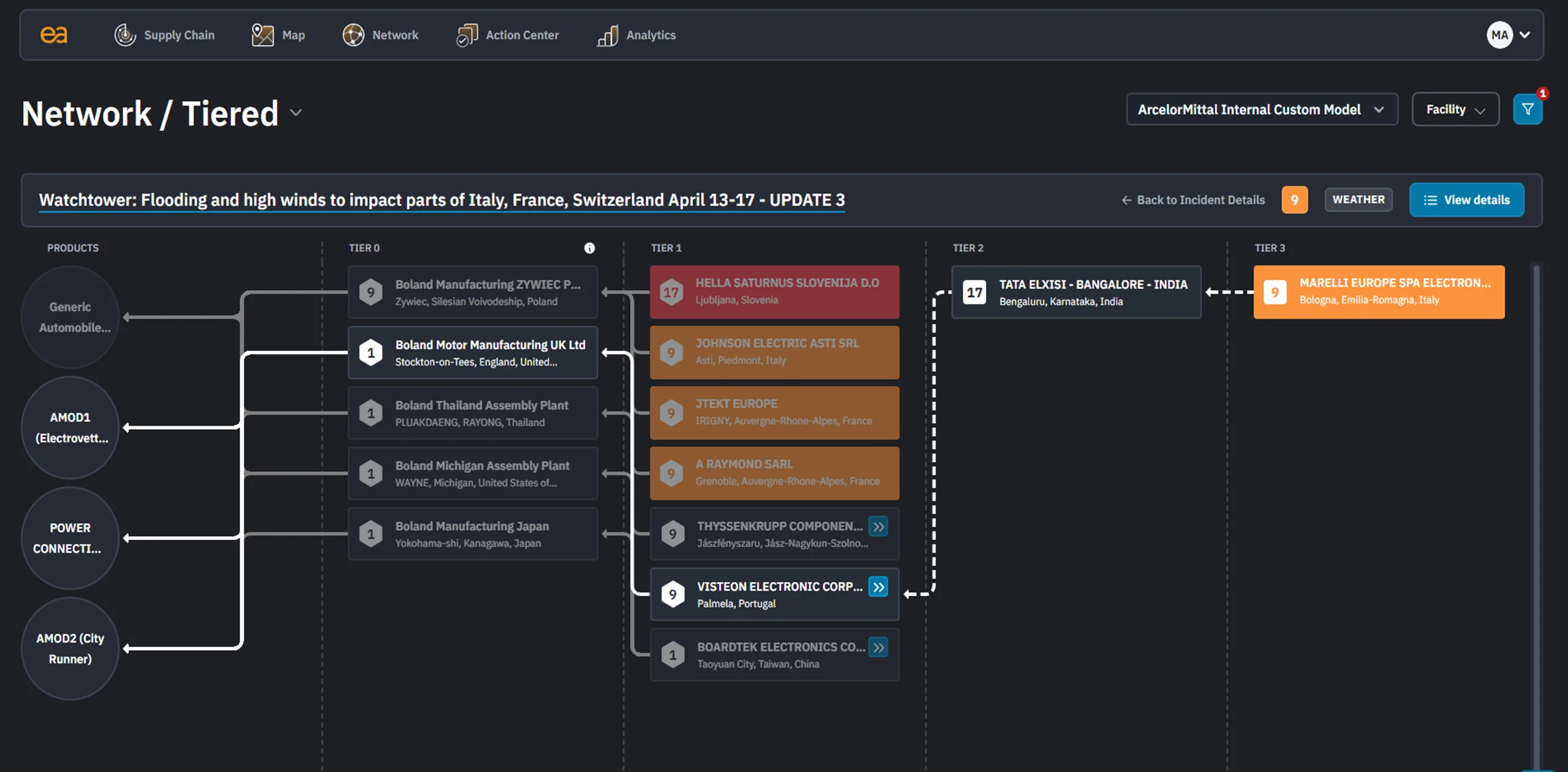
Task: Select Boland Thailand Assembly Plant card
Action: (473, 413)
